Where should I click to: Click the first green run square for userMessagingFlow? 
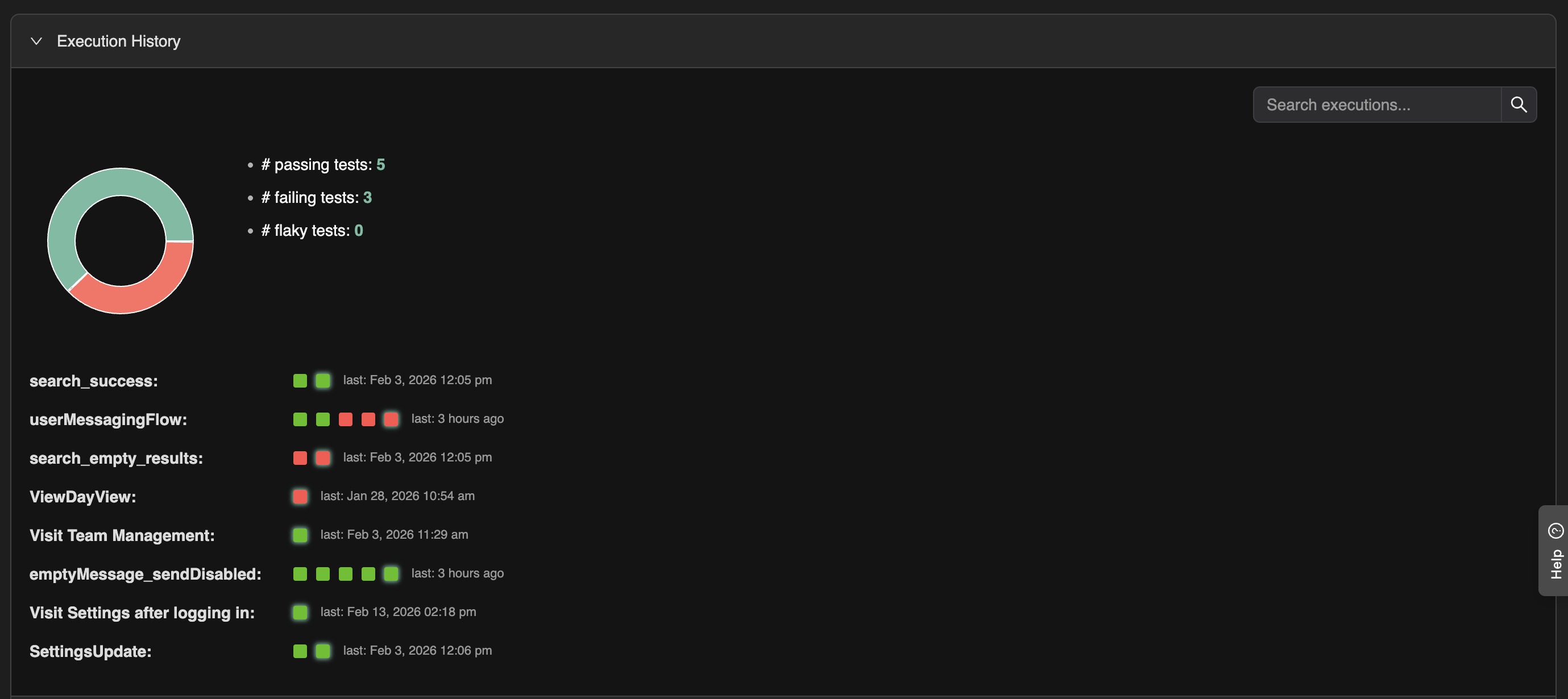(300, 419)
